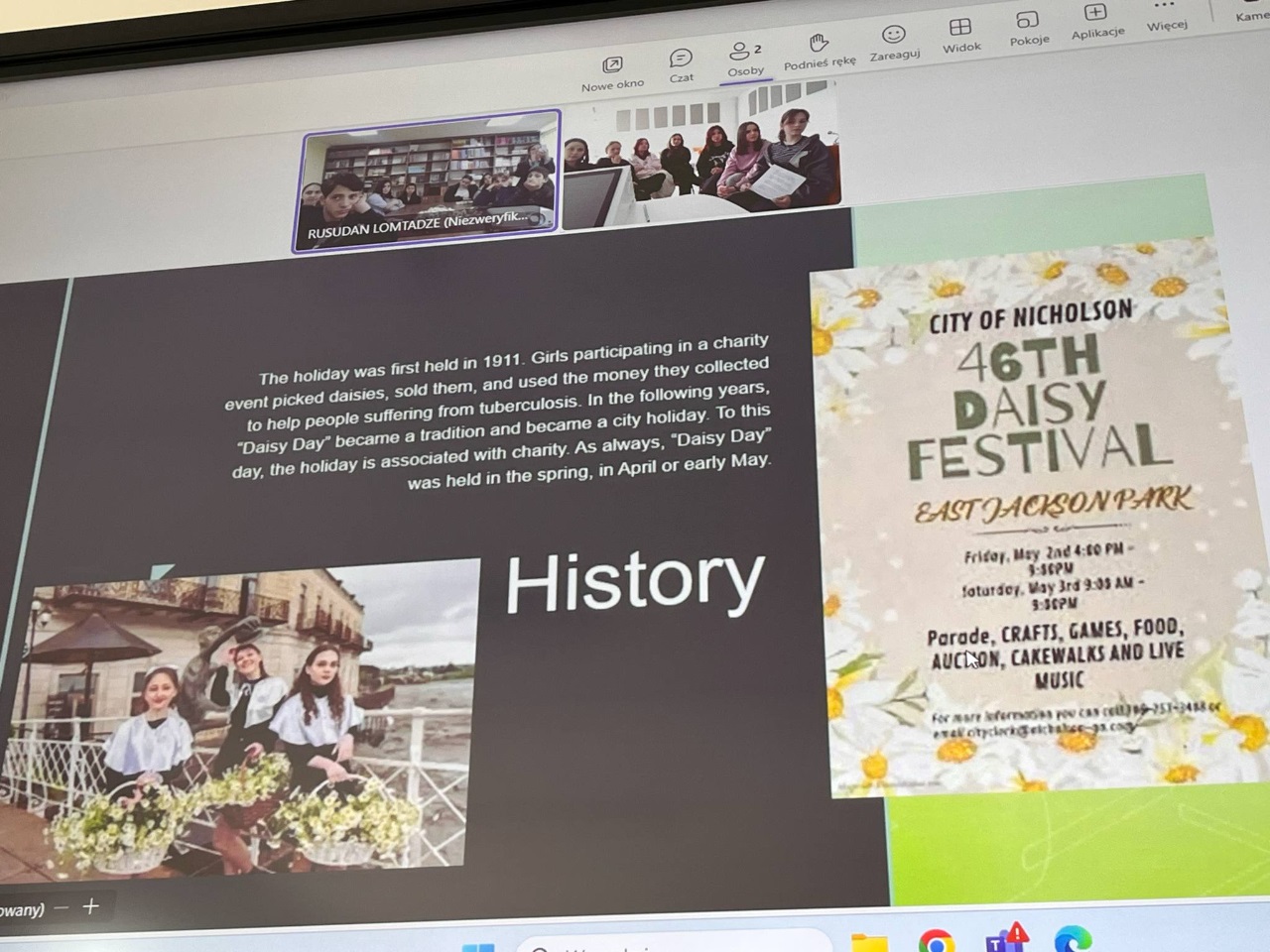1270x952 pixels.
Task: Select Rusudan Lomtadze video tile
Action: [428, 180]
